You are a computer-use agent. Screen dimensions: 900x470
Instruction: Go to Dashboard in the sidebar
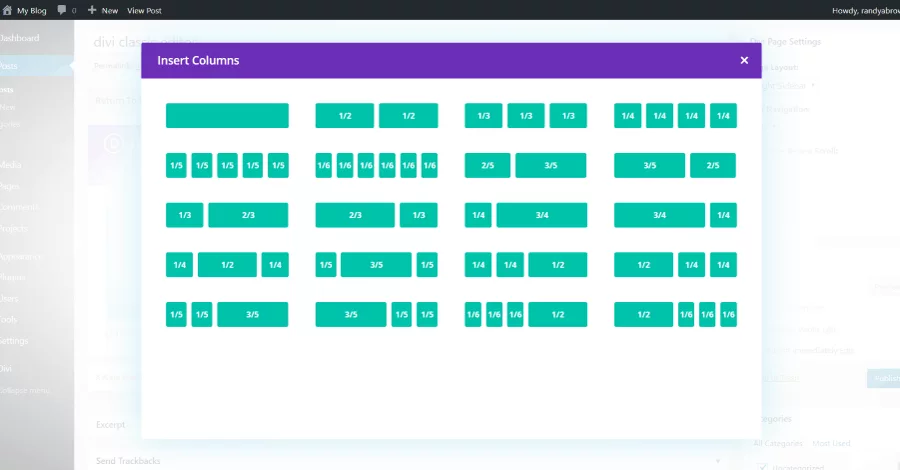click(20, 38)
